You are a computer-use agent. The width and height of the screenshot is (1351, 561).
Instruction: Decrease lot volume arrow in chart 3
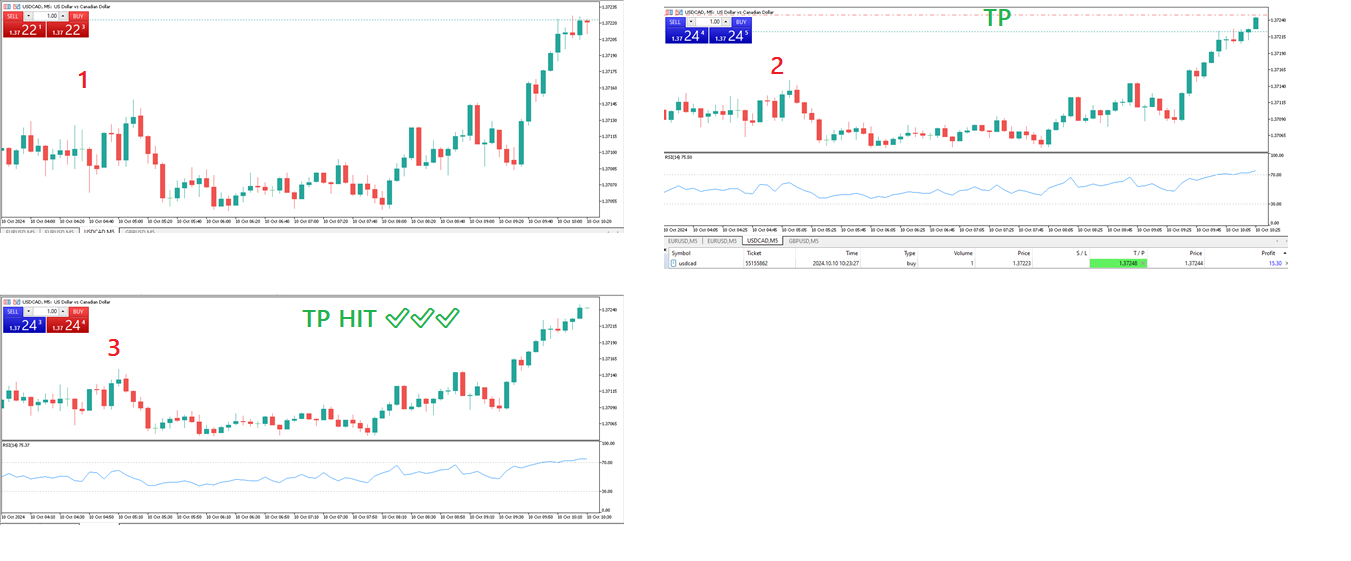click(28, 311)
